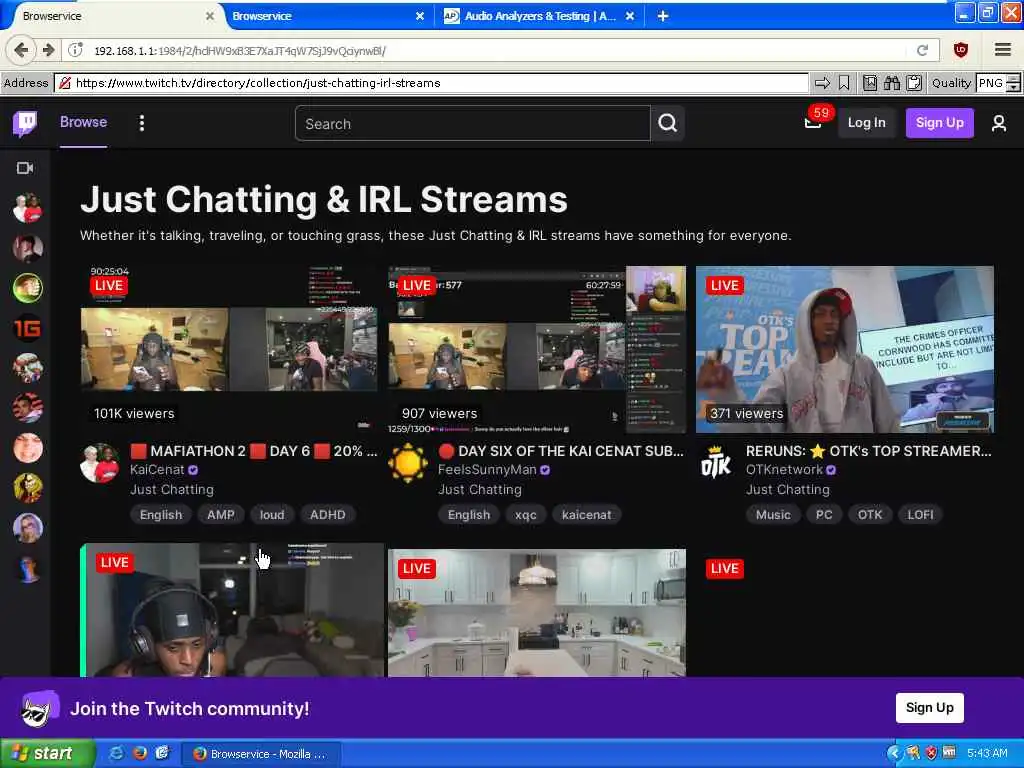Viewport: 1024px width, 768px height.
Task: Click the FeelsSunnyMan sun avatar
Action: click(x=408, y=463)
